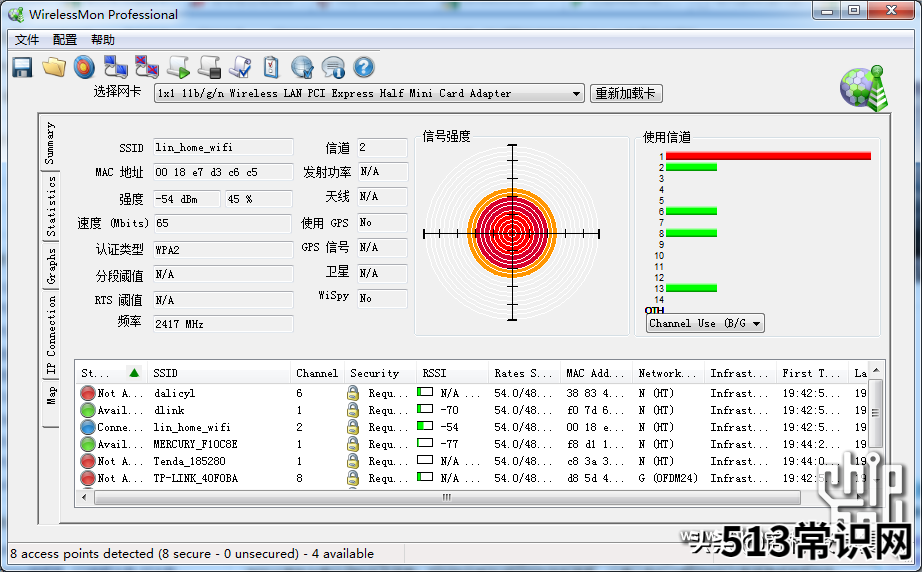
Task: Click red status icon of Tenda_185280 row
Action: click(88, 461)
